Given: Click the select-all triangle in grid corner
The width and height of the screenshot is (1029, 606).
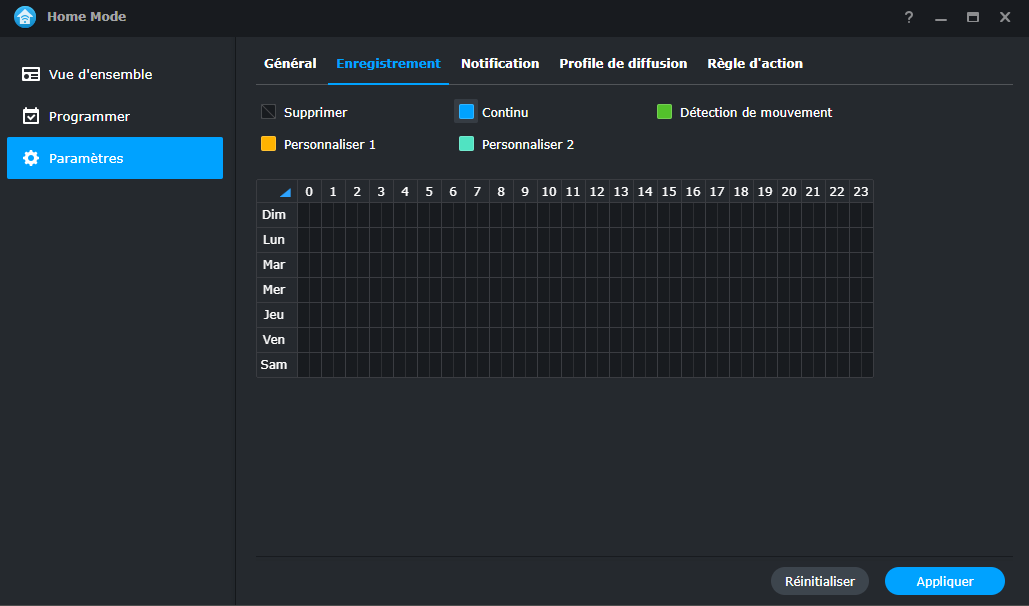Looking at the screenshot, I should point(285,192).
